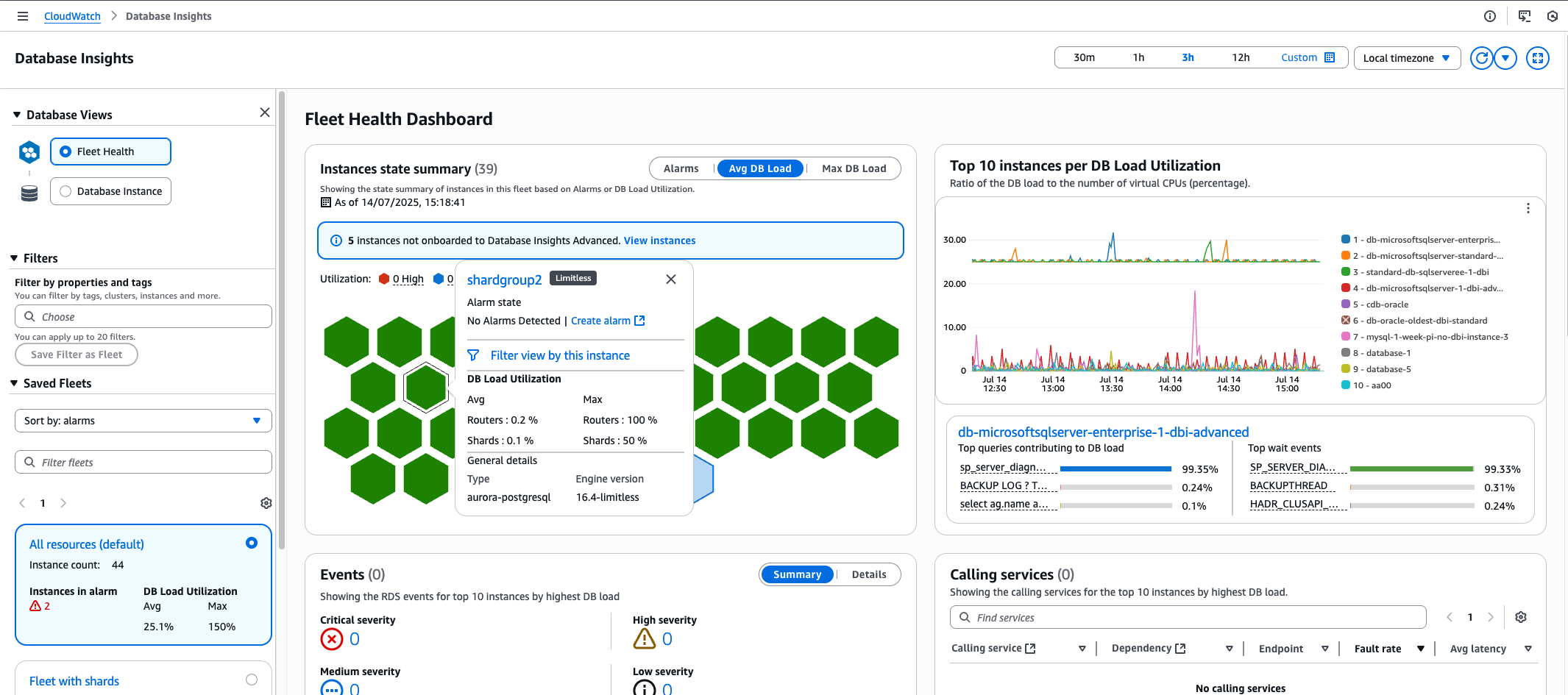Open the three-dot menu on Top 10 chart

(1528, 208)
